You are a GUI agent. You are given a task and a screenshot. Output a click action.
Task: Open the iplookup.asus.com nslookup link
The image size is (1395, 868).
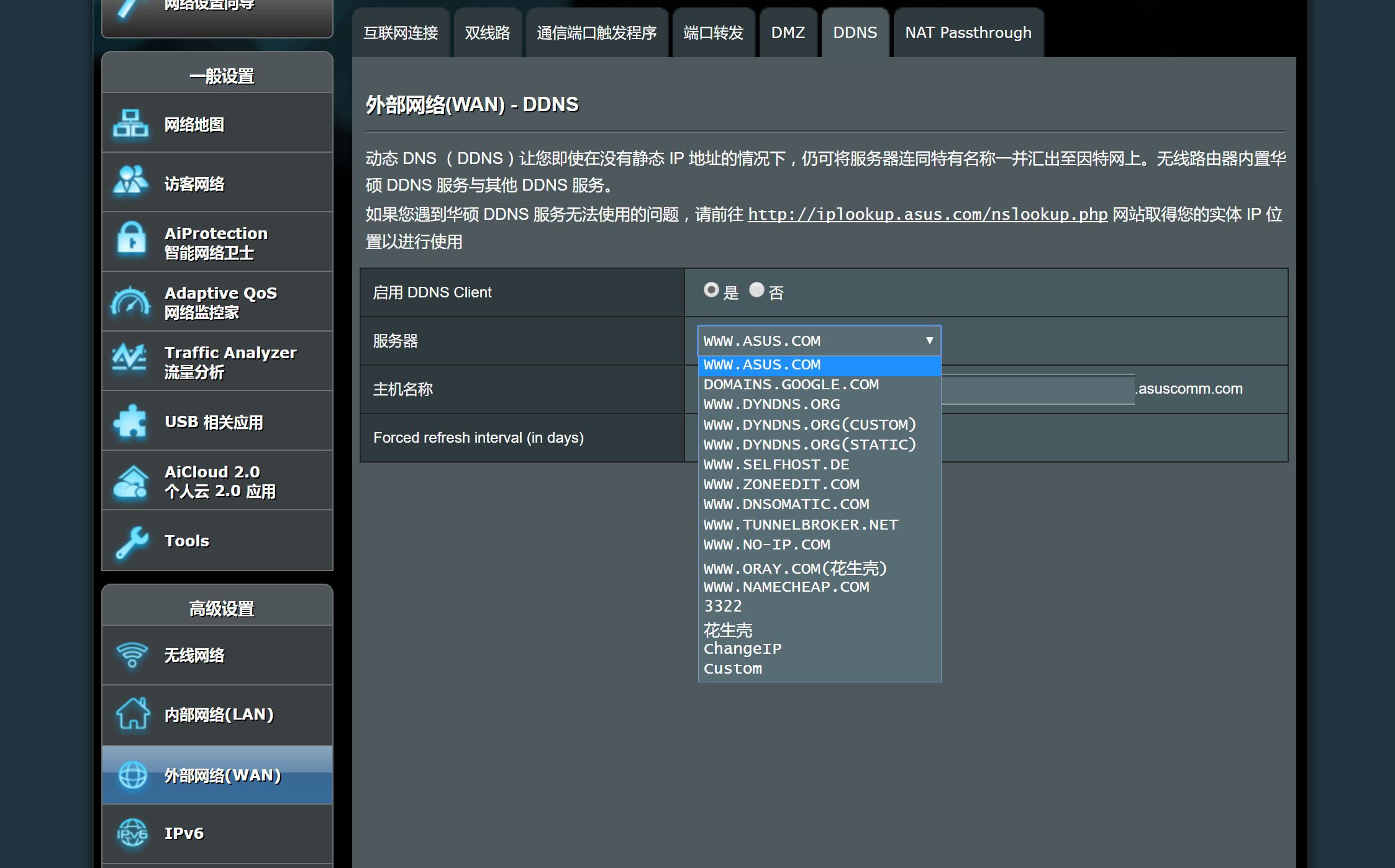(927, 215)
